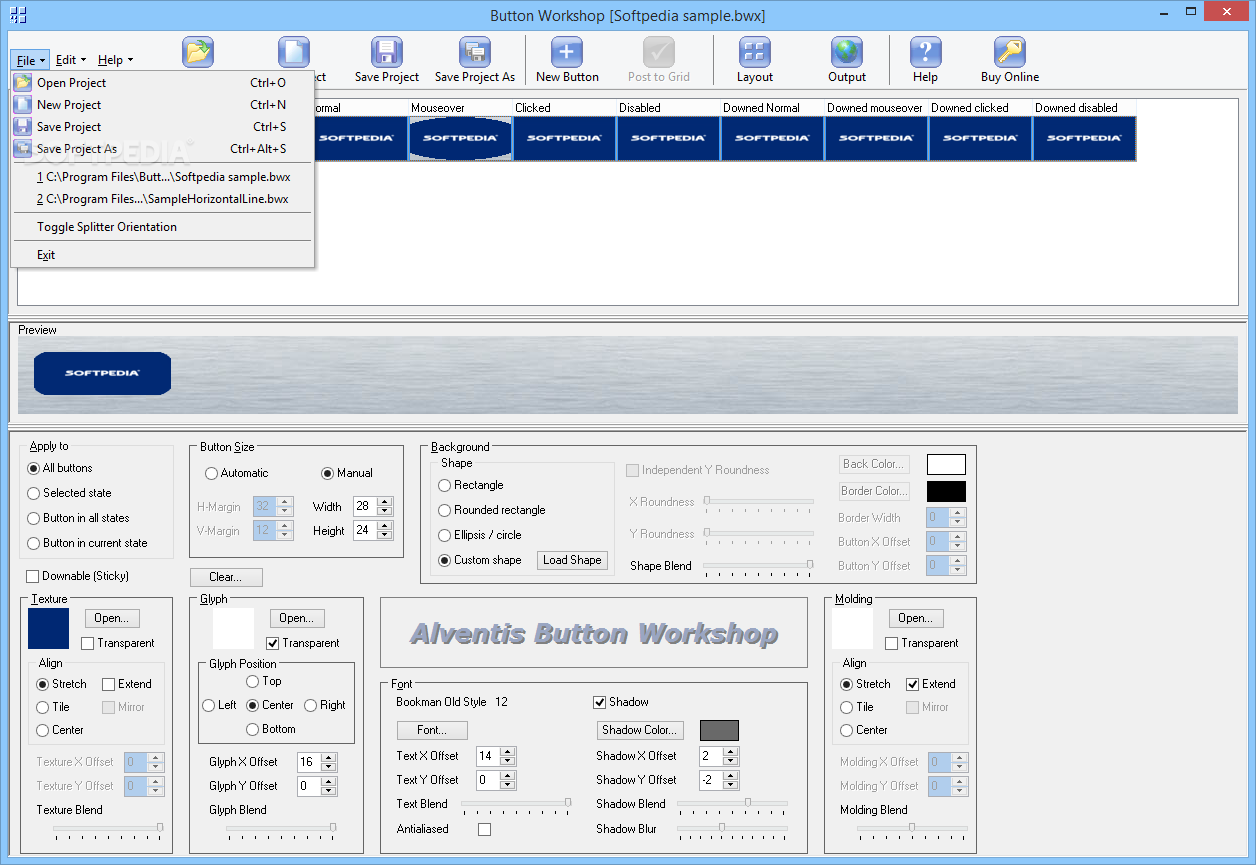Select the Downed Normal state thumbnail
Screen dimensions: 1256x865
772,138
